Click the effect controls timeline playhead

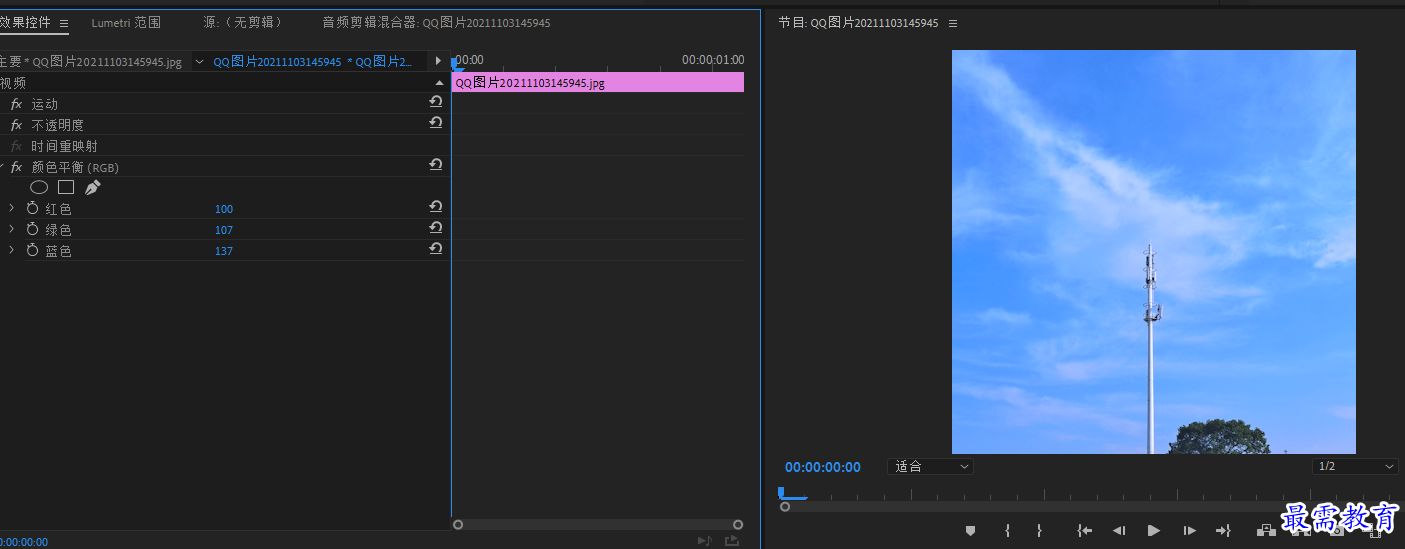point(455,65)
